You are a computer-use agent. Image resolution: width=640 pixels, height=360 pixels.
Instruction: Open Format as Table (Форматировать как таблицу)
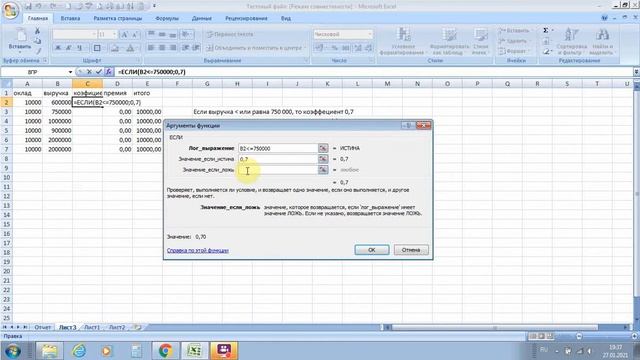click(x=448, y=41)
